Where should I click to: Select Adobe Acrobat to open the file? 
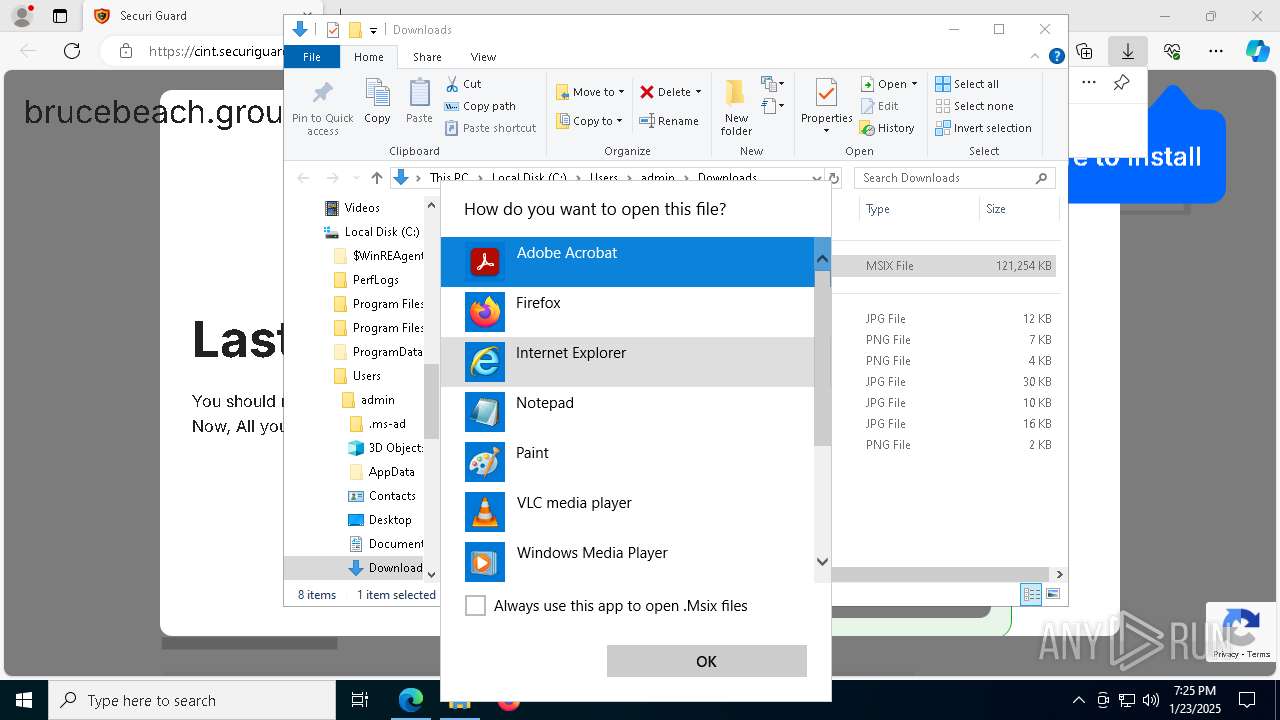[627, 262]
